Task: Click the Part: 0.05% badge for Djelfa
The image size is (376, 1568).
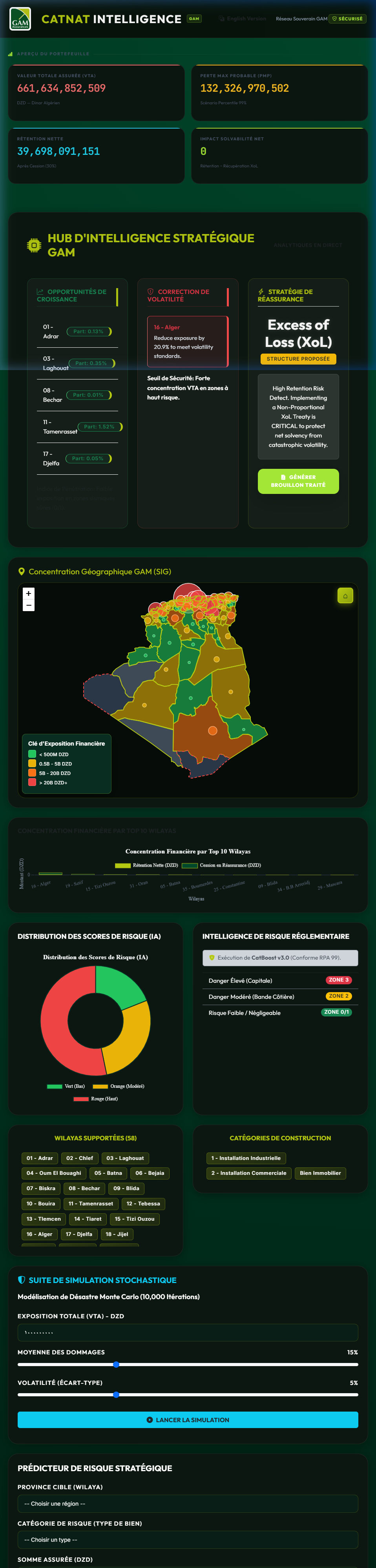Action: click(x=88, y=458)
